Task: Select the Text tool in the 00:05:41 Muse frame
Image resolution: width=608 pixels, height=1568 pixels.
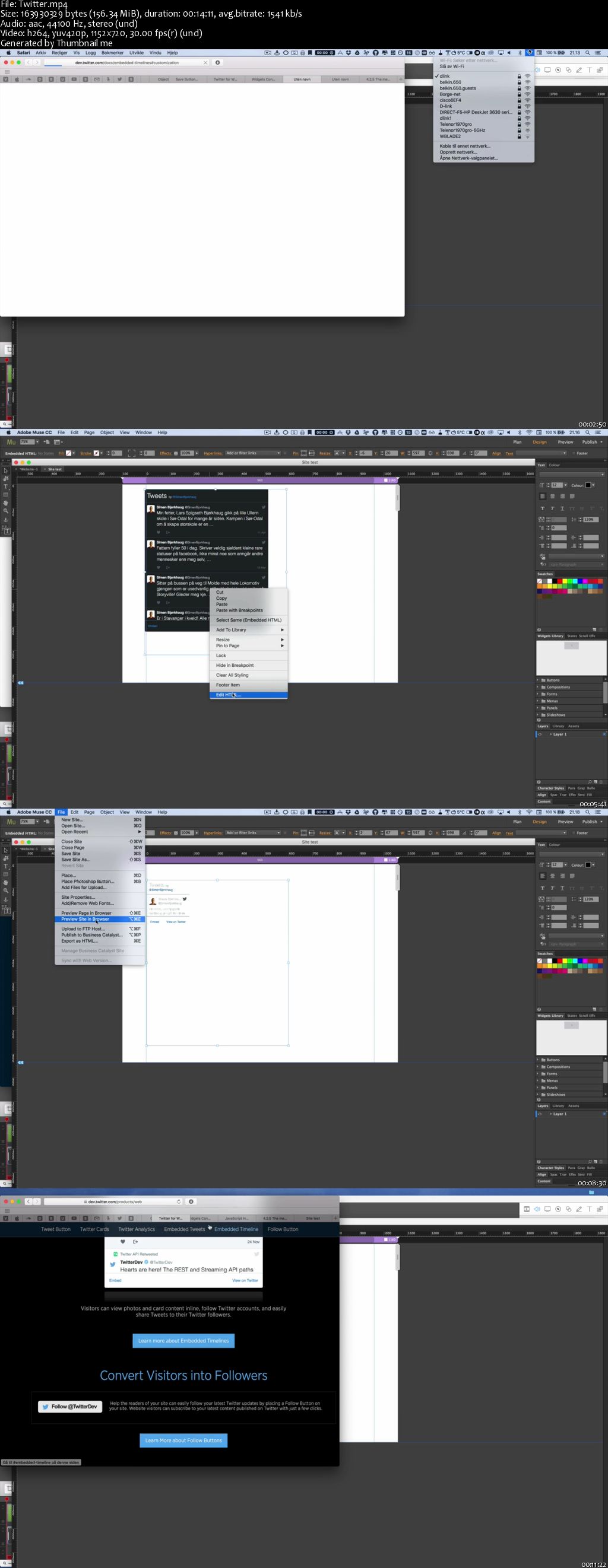Action: 6,487
